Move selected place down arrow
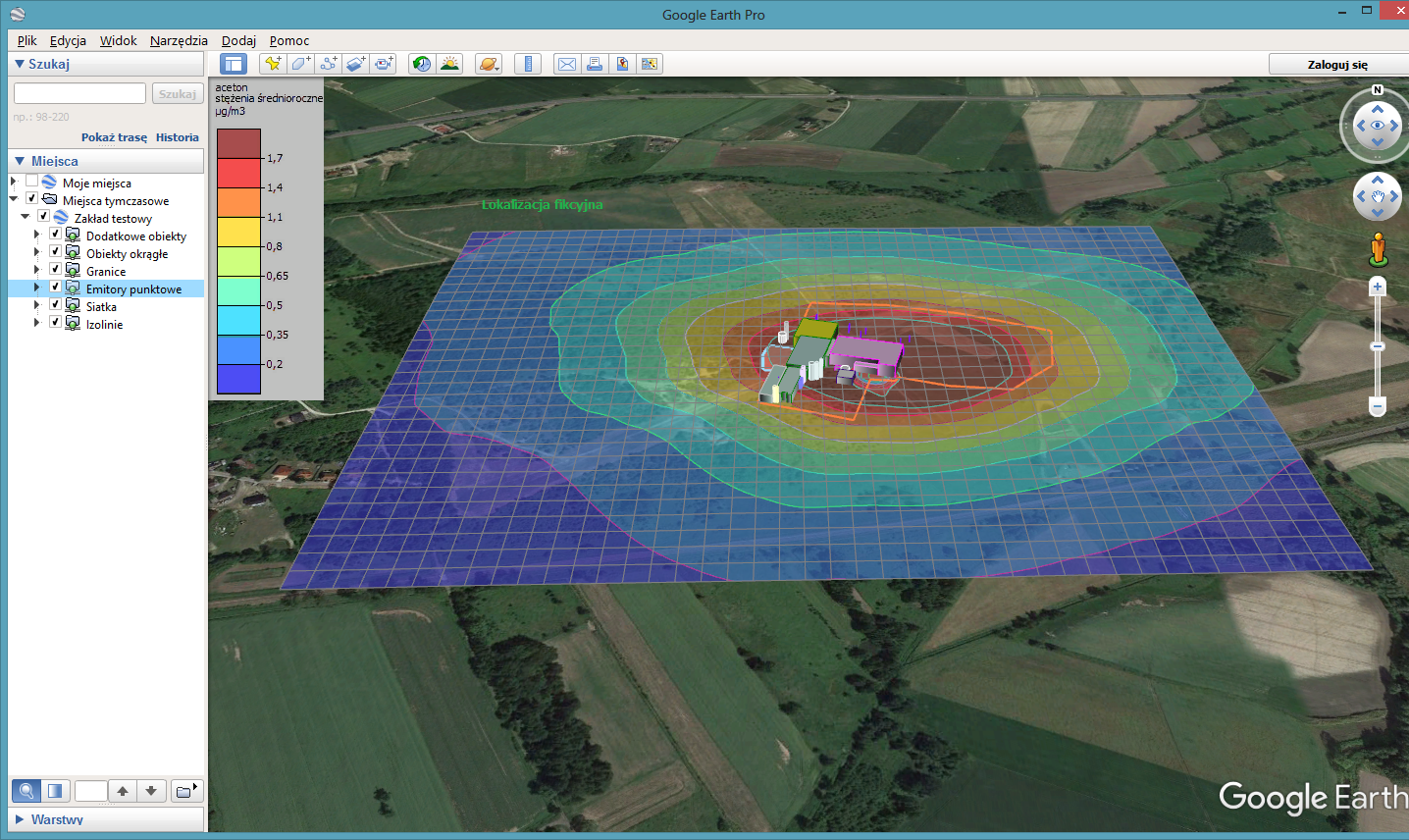This screenshot has width=1409, height=840. tap(151, 790)
